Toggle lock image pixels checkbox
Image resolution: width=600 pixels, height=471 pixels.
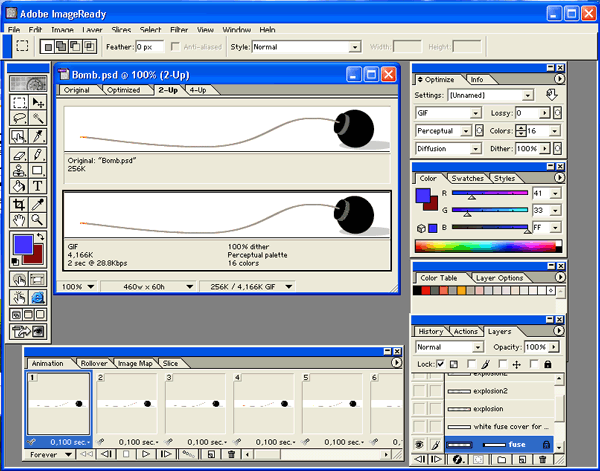click(471, 364)
